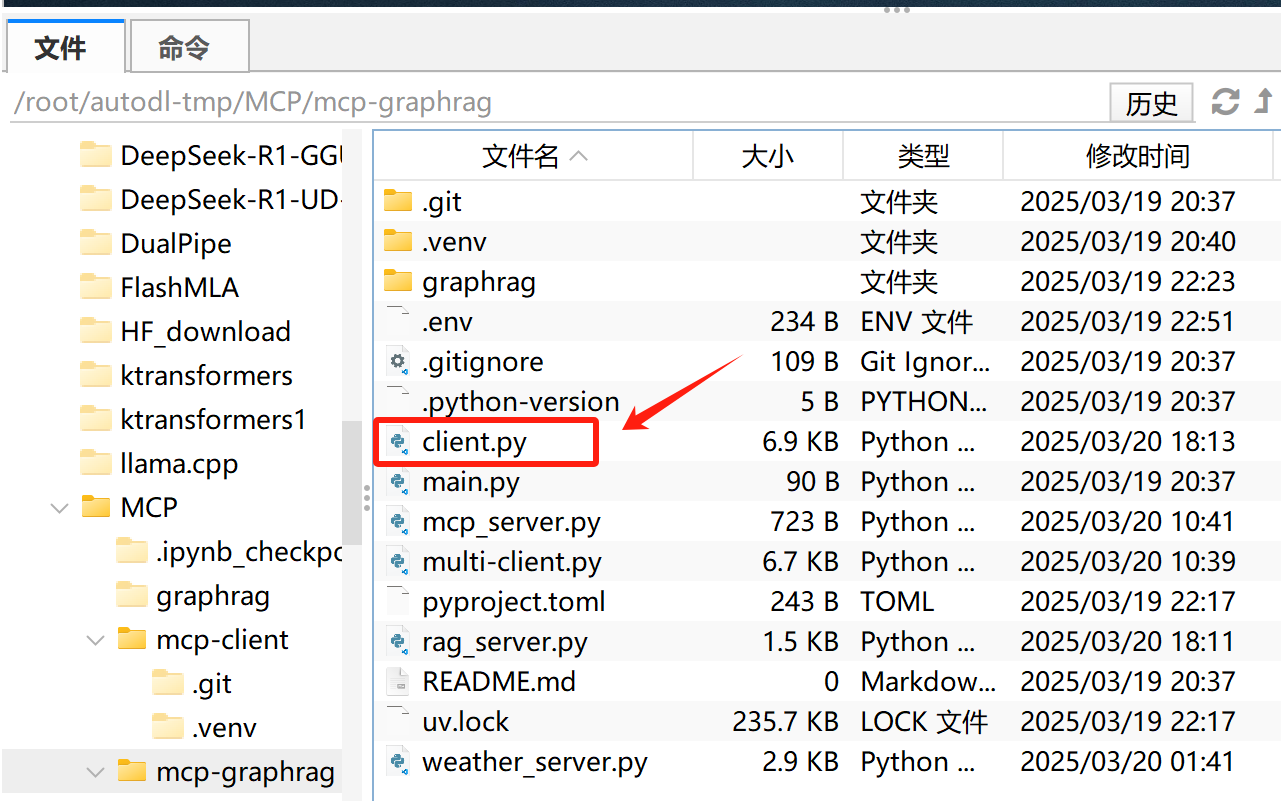The image size is (1281, 801).
Task: Click the .git folder icon in file list
Action: (x=398, y=201)
